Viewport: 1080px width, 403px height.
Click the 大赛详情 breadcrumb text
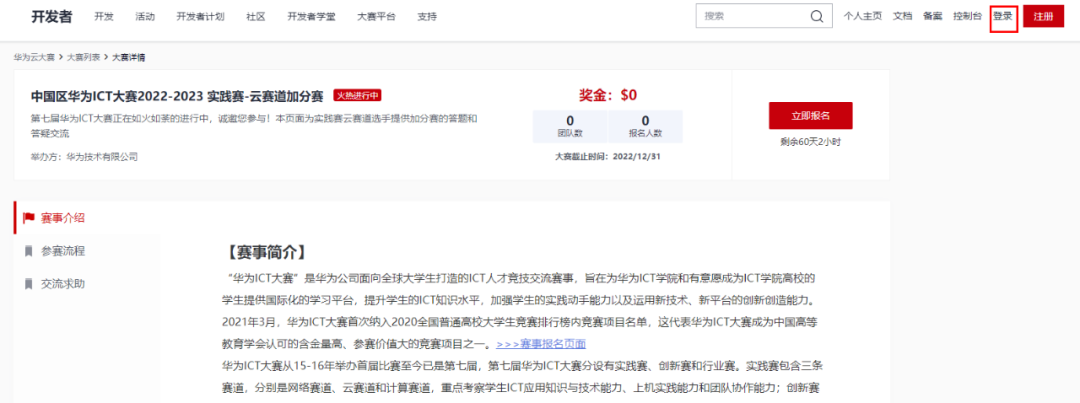[129, 57]
